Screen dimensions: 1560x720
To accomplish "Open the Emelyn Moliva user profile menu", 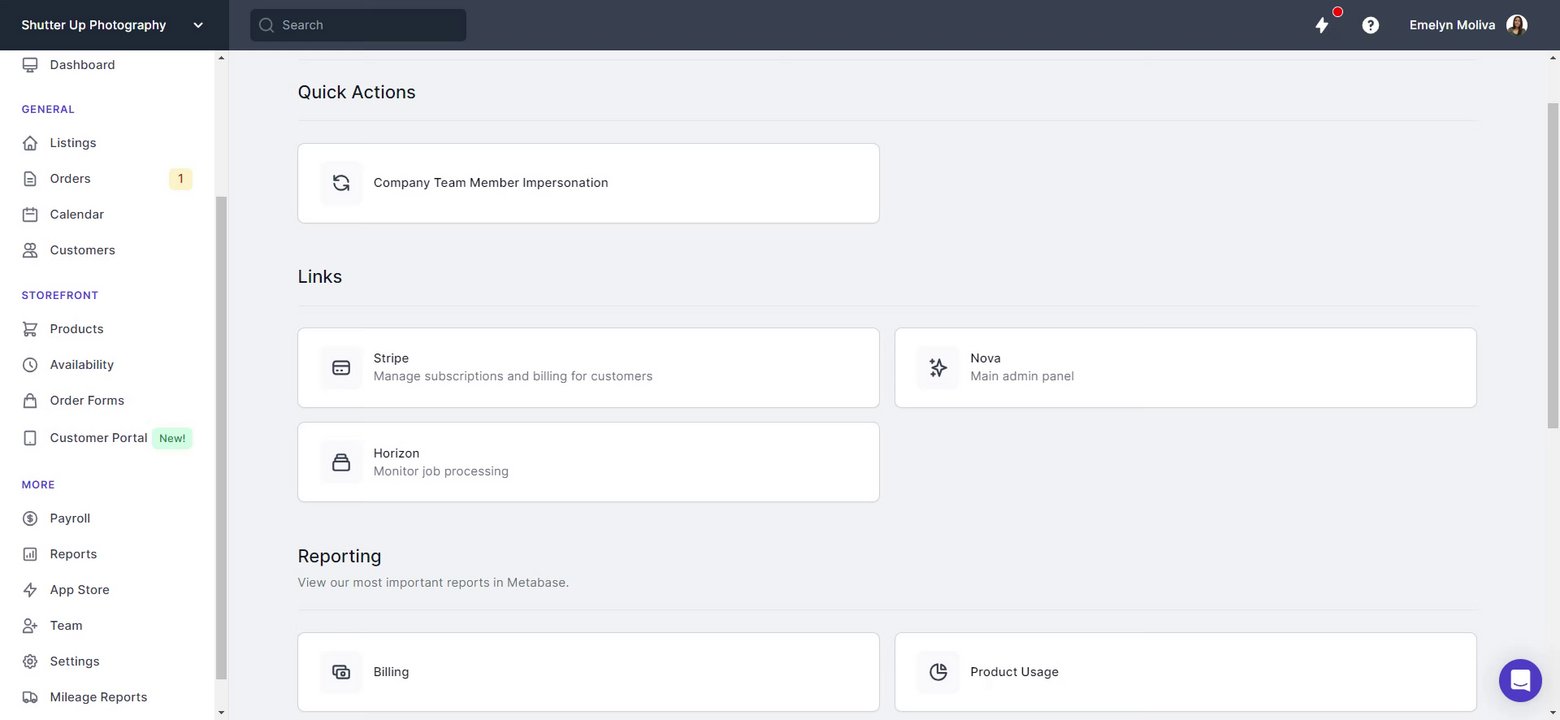I will coord(1467,25).
